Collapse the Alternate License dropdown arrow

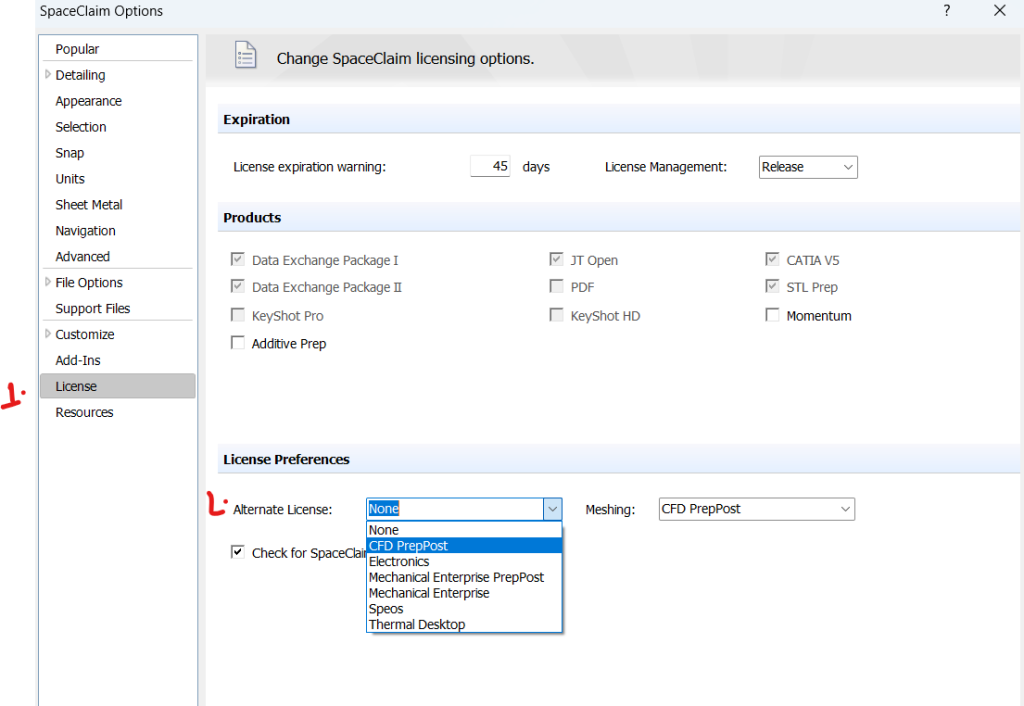tap(553, 509)
